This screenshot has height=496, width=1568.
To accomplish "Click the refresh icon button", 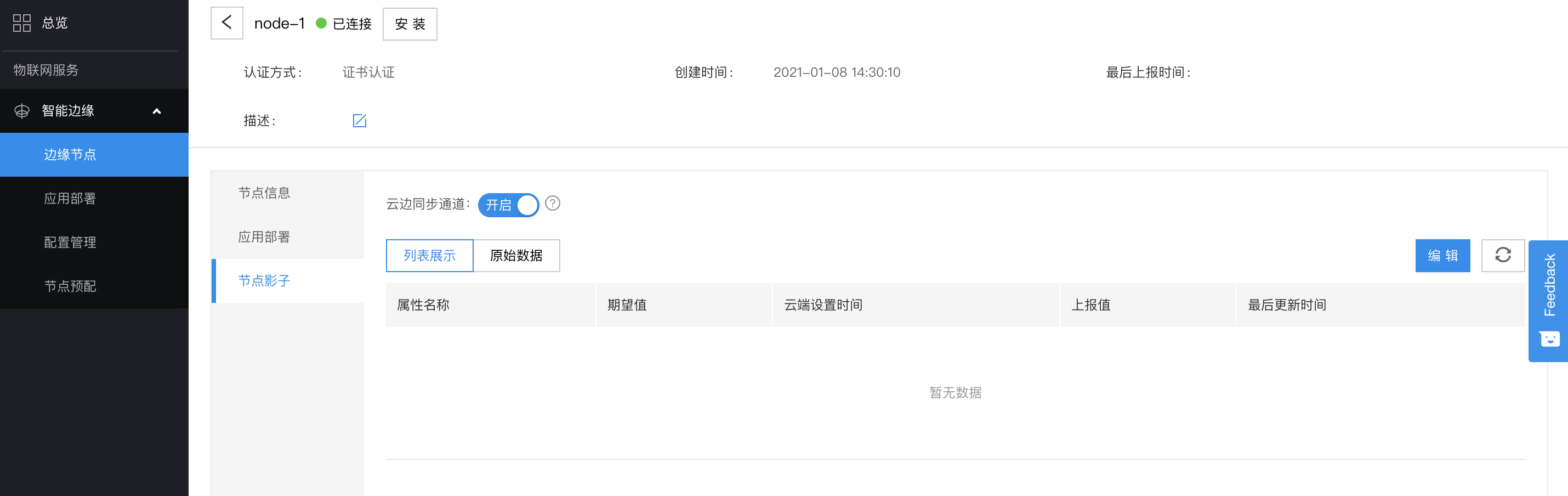I will click(x=1502, y=255).
